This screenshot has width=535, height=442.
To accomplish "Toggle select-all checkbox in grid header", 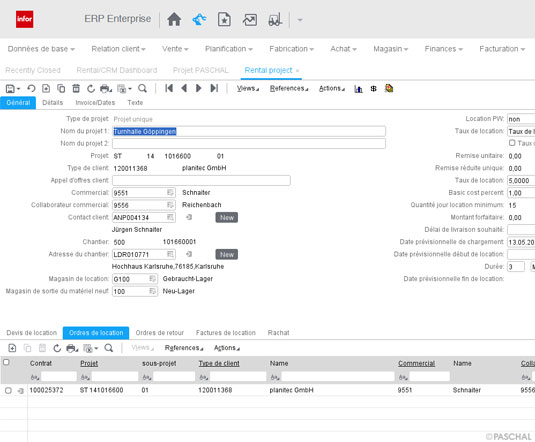I will coord(6,362).
